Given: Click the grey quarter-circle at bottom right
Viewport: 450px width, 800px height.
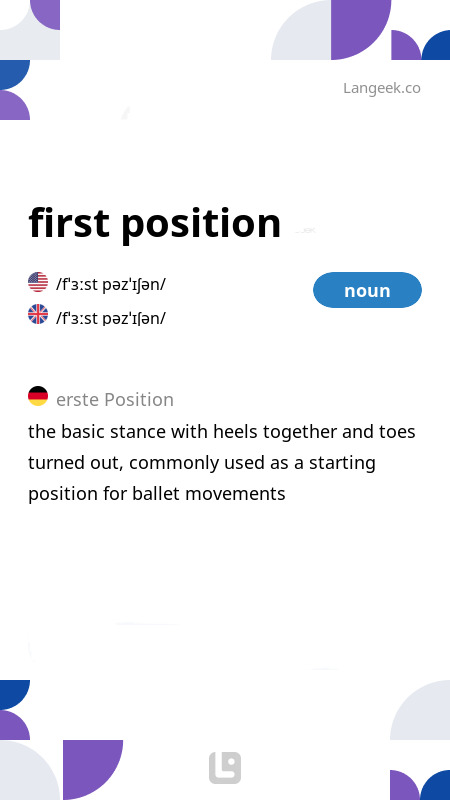Looking at the screenshot, I should click(x=420, y=710).
